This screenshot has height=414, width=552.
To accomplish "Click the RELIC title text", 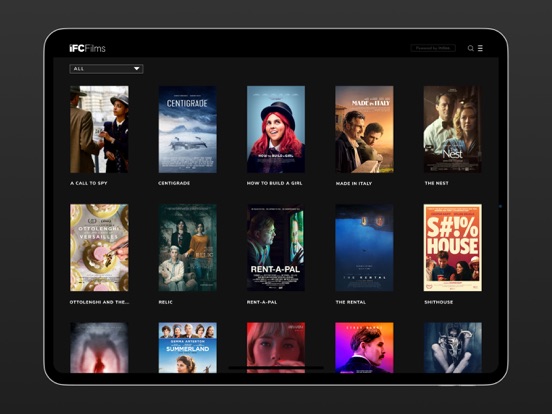I will point(165,302).
